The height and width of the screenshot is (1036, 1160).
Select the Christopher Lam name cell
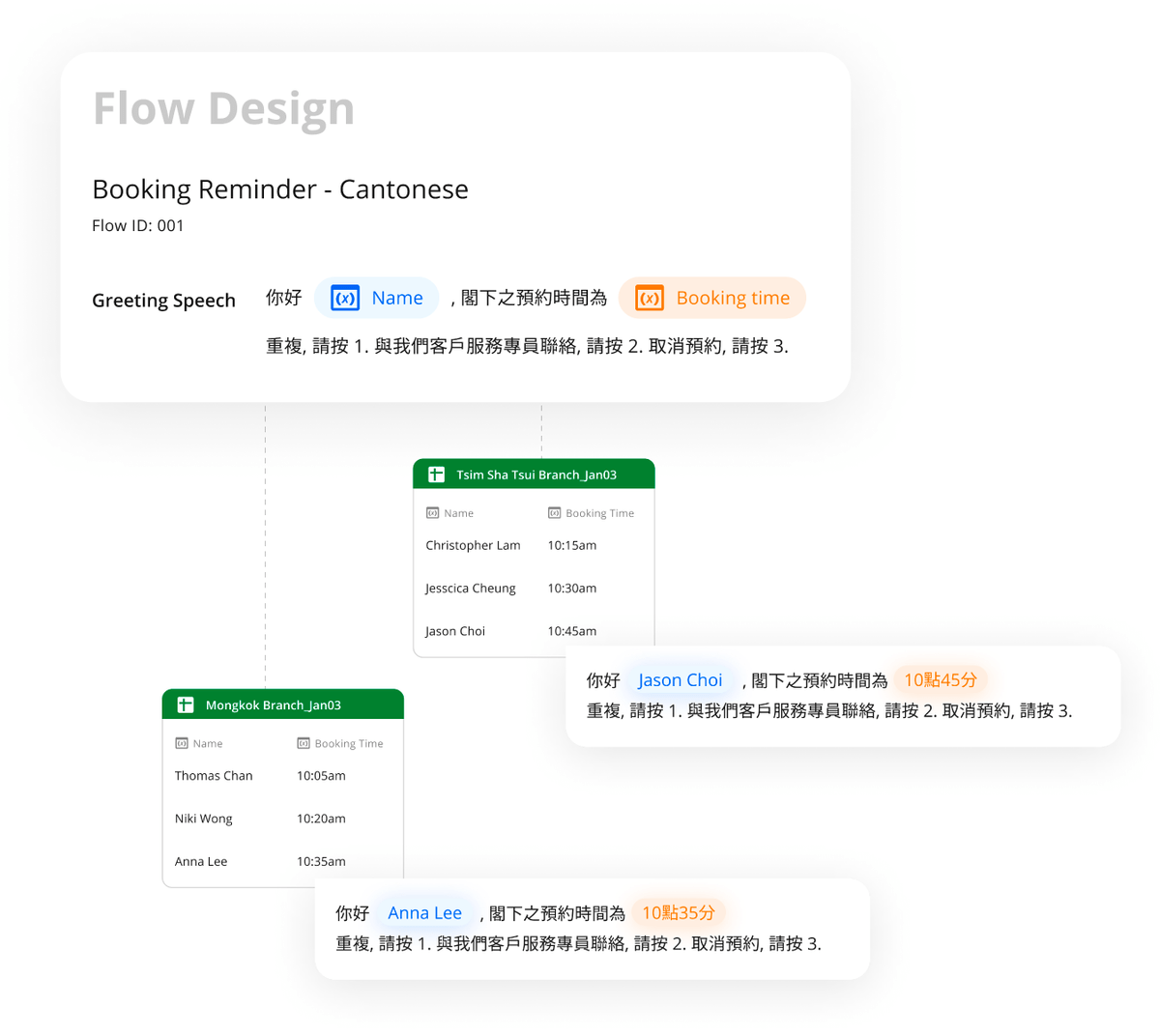coord(473,545)
